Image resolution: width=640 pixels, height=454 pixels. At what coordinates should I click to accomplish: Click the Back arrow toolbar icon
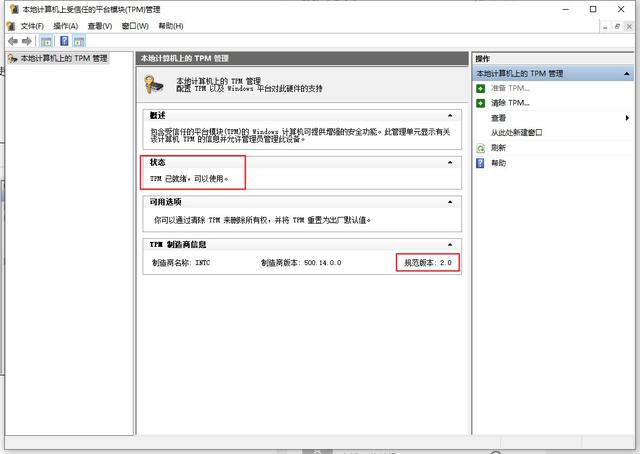pyautogui.click(x=13, y=41)
